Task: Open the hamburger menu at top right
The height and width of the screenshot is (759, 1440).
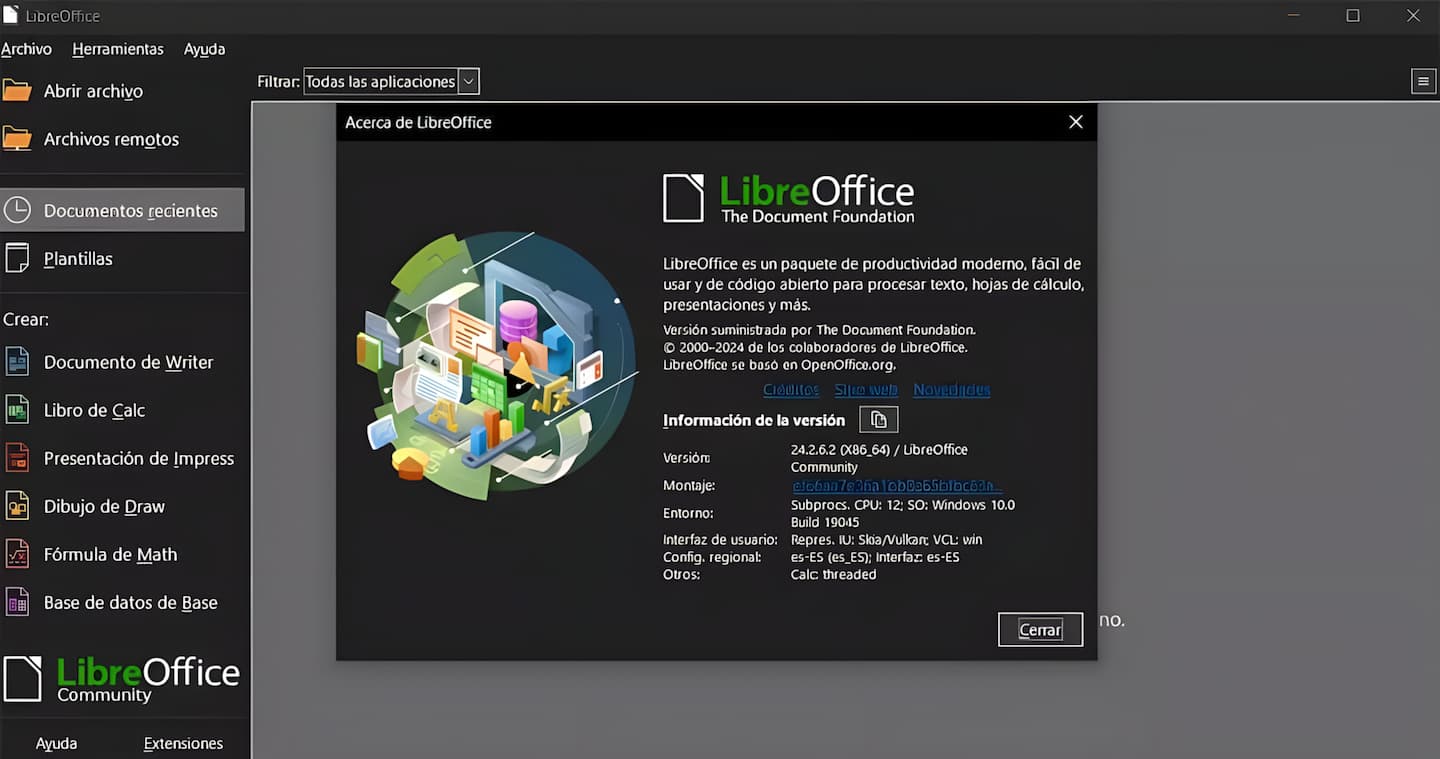Action: (x=1423, y=82)
